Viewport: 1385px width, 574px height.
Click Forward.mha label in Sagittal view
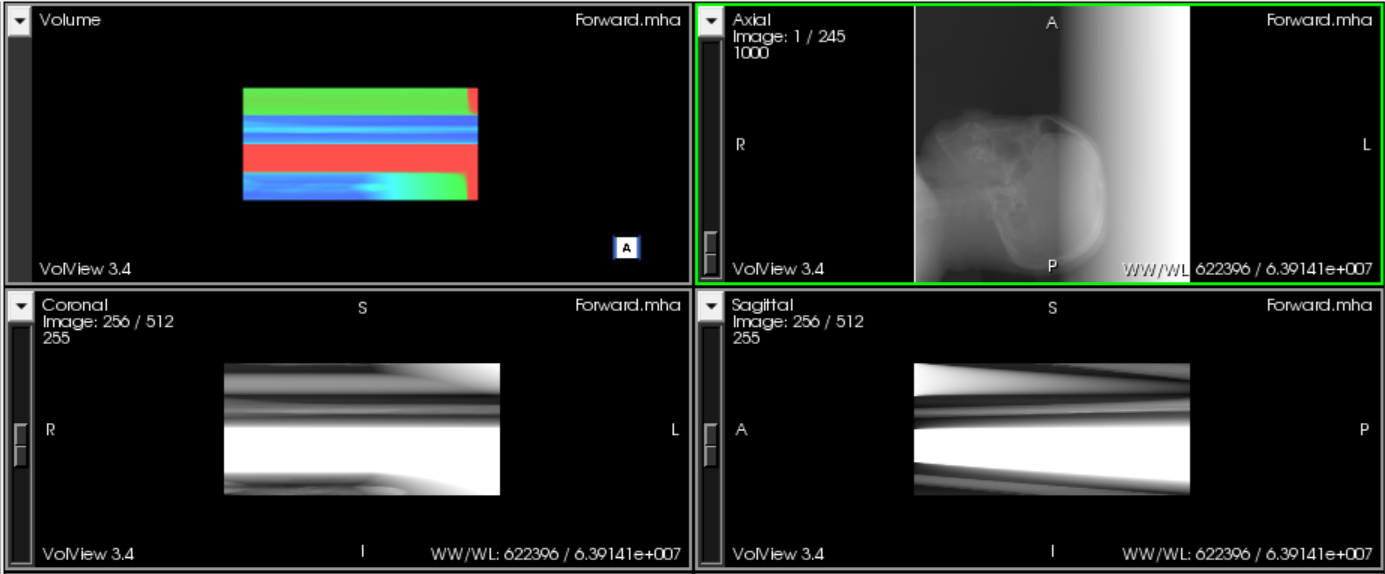click(1319, 305)
